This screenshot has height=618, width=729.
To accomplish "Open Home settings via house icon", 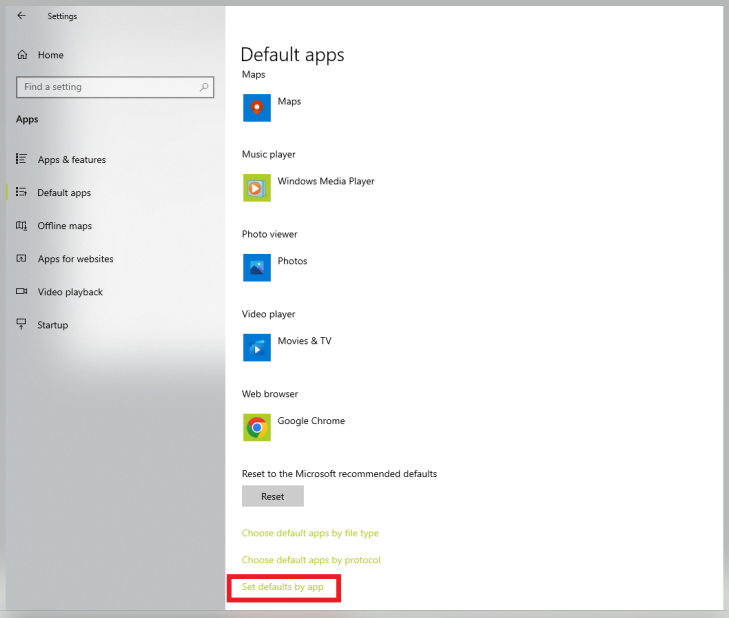I will pyautogui.click(x=22, y=55).
